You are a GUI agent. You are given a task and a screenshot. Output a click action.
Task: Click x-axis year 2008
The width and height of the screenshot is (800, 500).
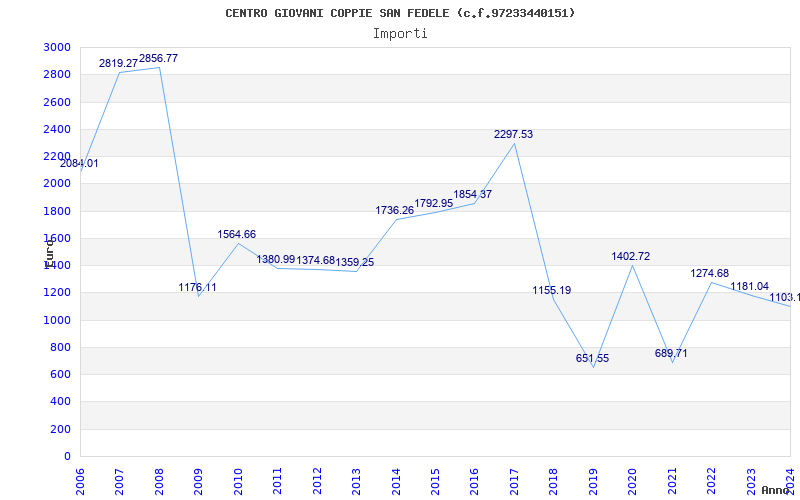(159, 482)
